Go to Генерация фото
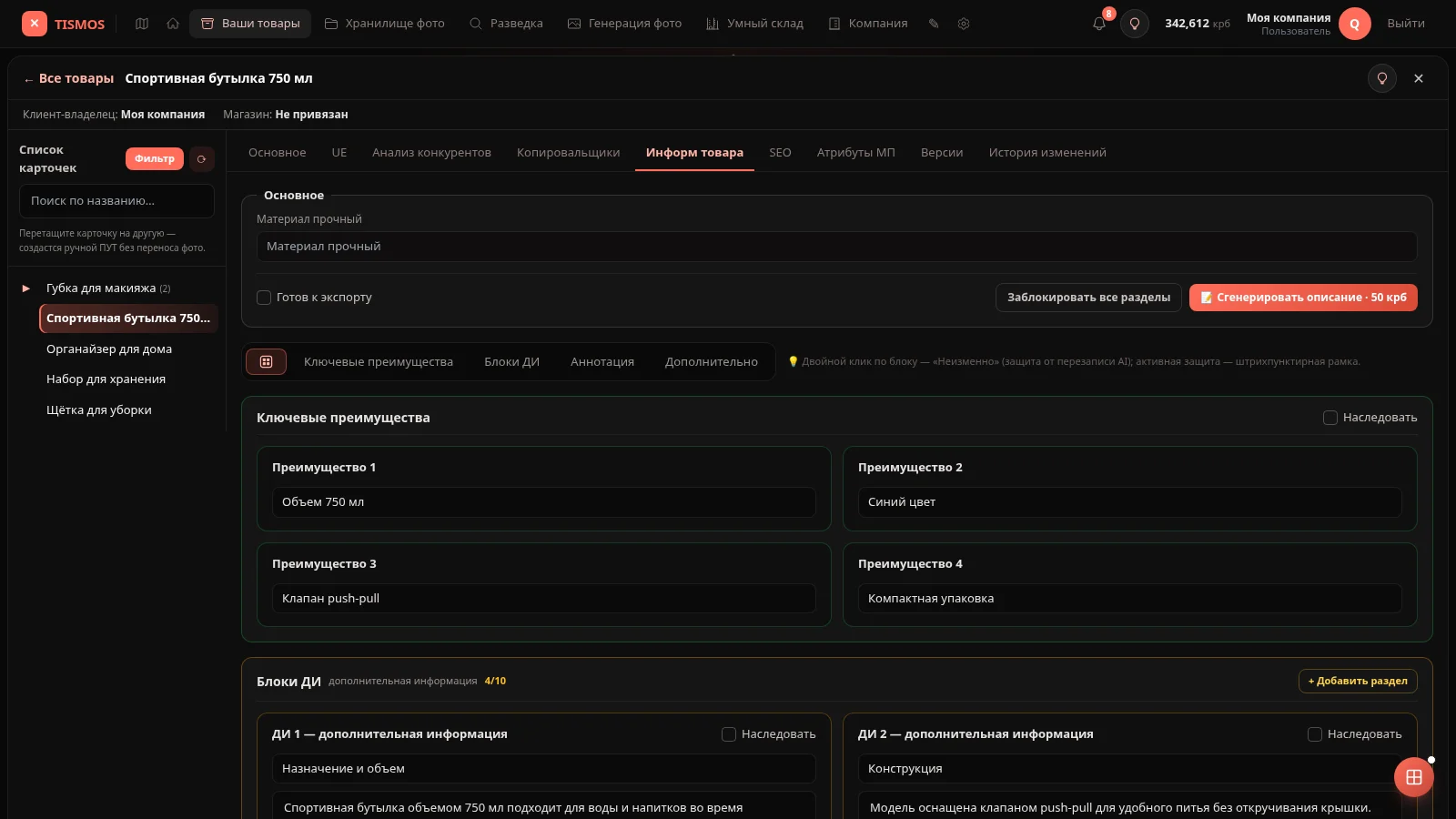1456x819 pixels. (624, 24)
